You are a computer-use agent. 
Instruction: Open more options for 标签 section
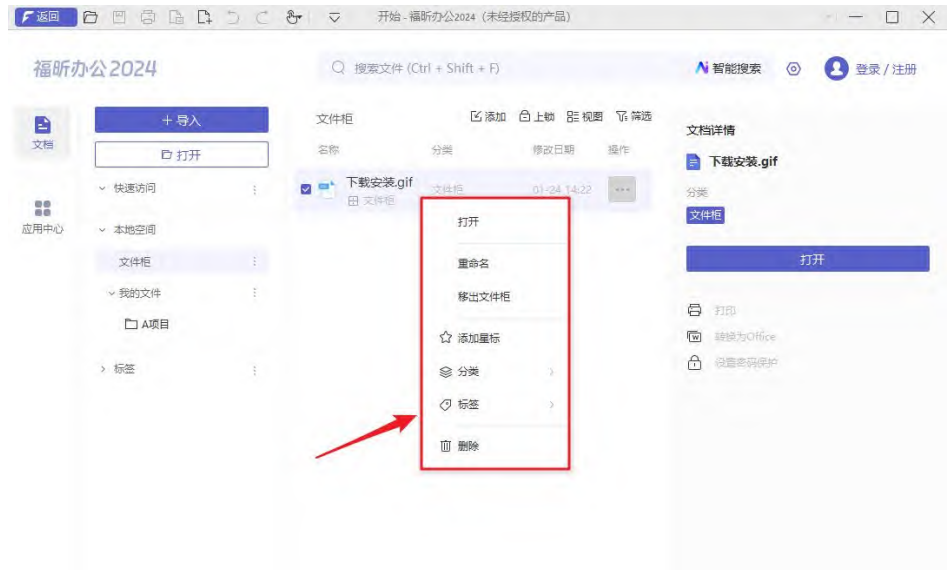[x=254, y=370]
